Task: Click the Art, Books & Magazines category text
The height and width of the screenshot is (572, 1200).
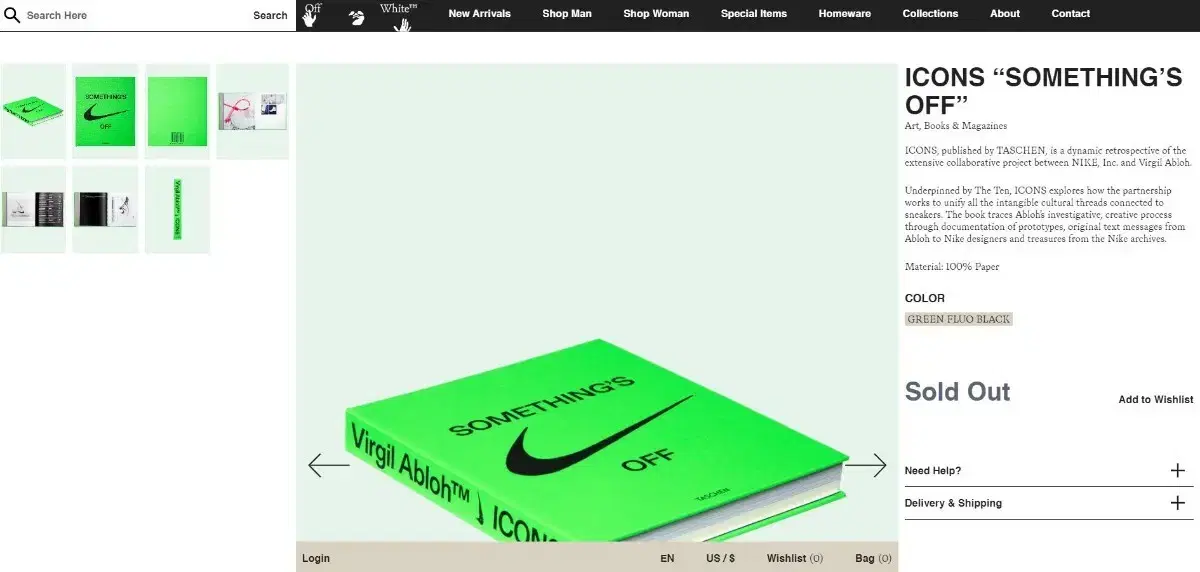Action: 956,126
